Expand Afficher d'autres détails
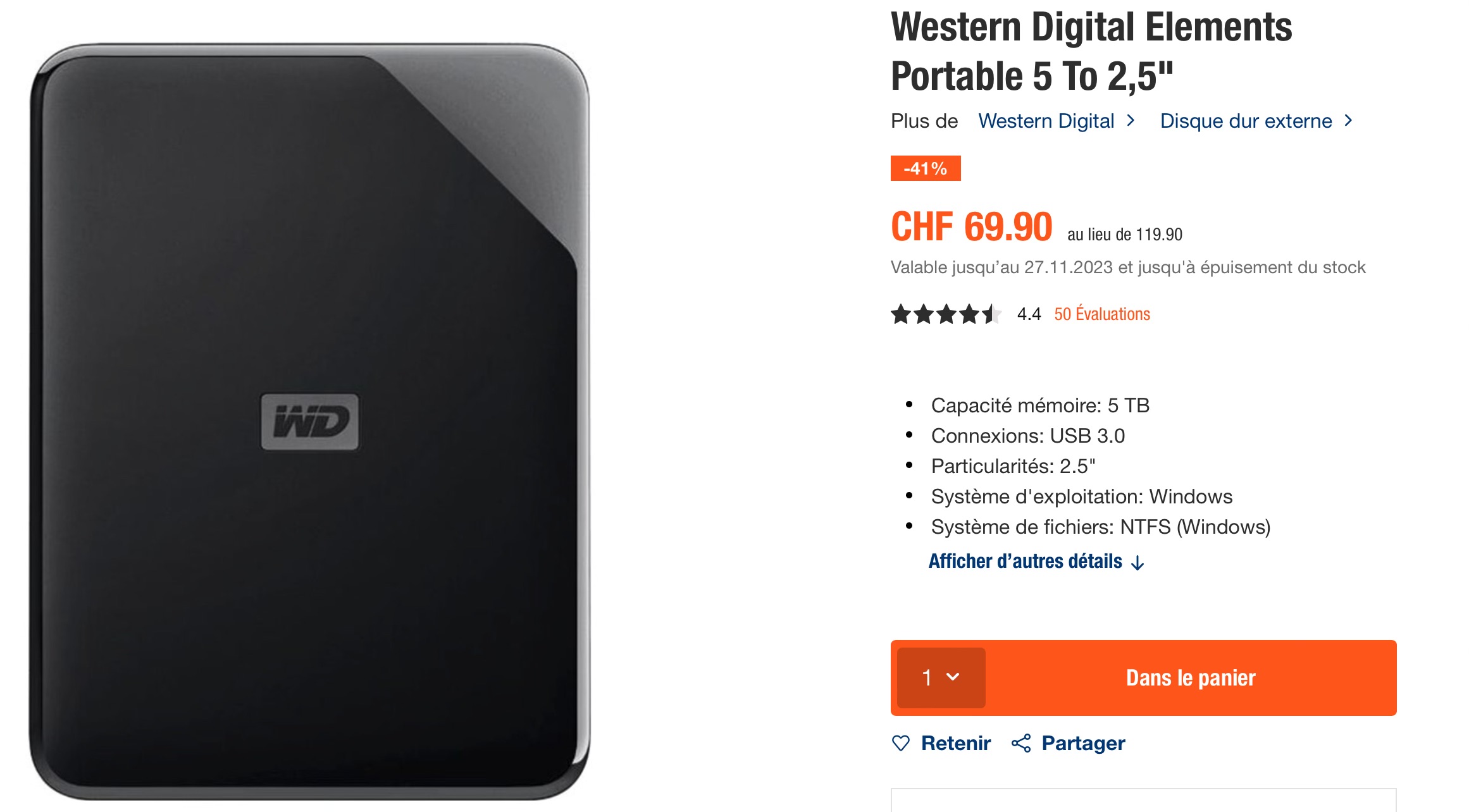1469x812 pixels. [x=1026, y=562]
